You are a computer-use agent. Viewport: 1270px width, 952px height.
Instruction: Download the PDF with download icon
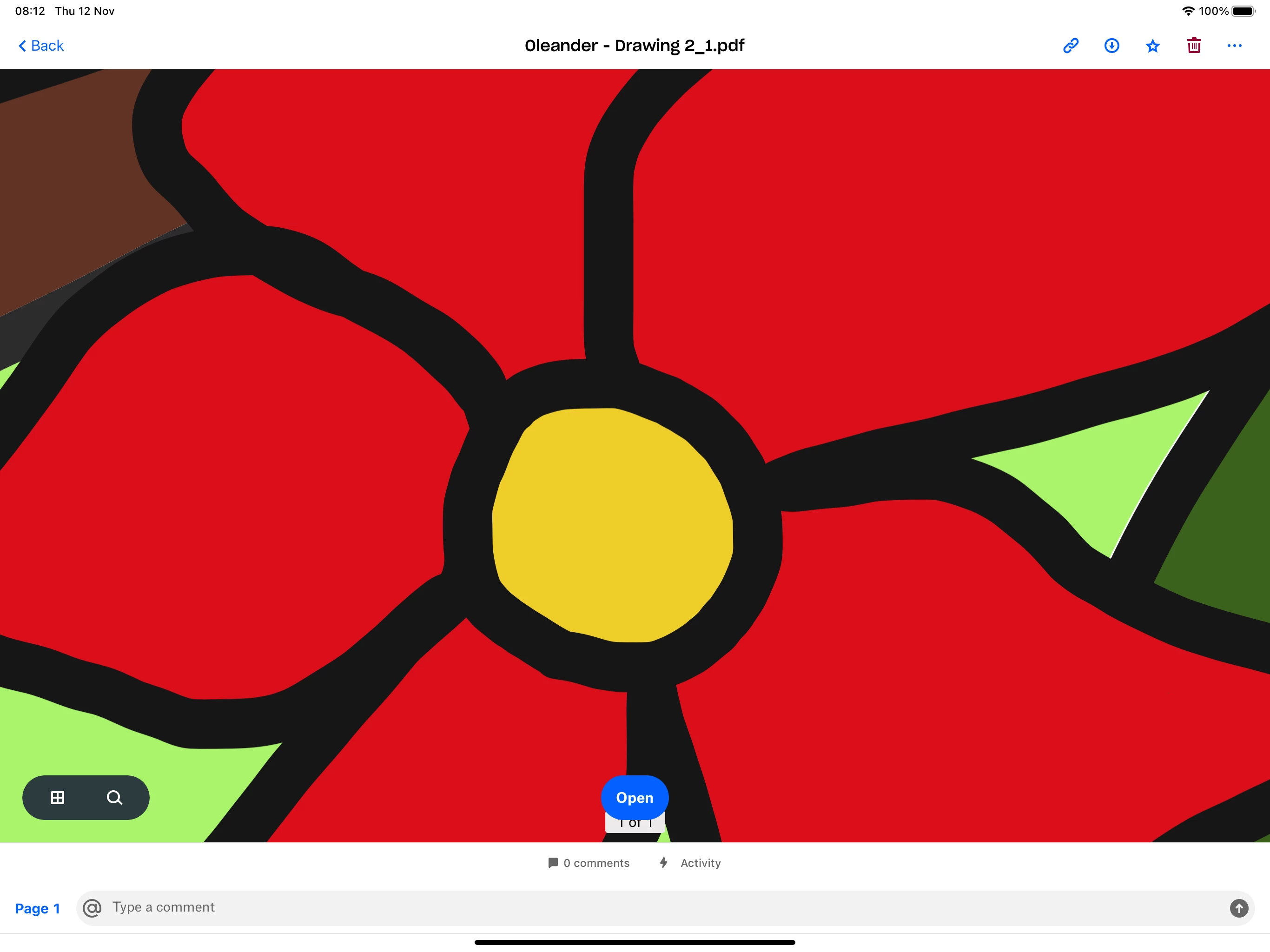pos(1111,46)
